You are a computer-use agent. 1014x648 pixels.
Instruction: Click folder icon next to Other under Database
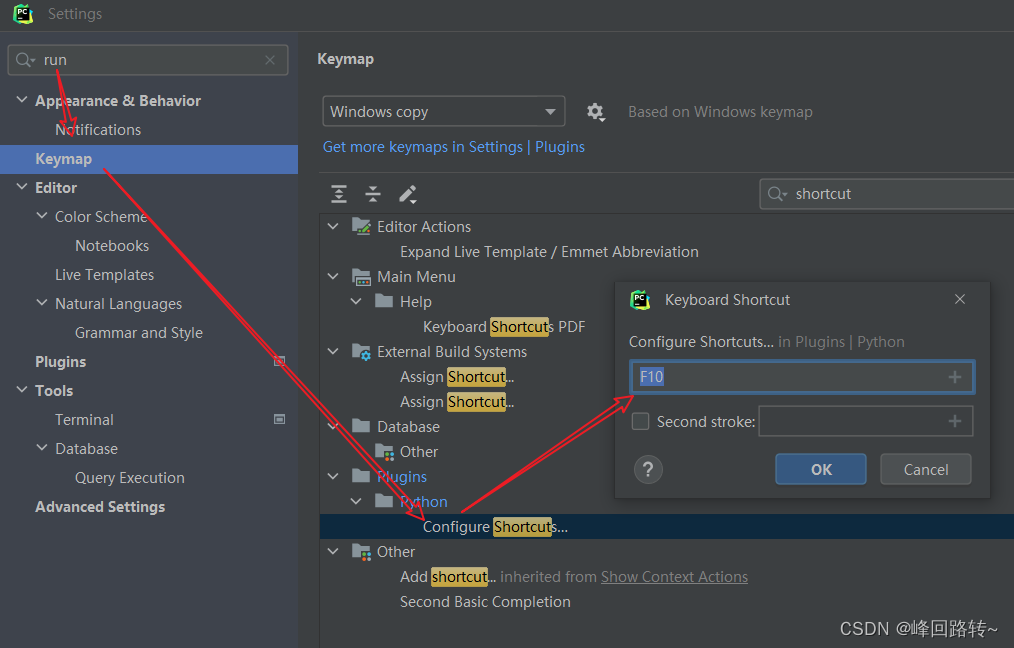(384, 451)
